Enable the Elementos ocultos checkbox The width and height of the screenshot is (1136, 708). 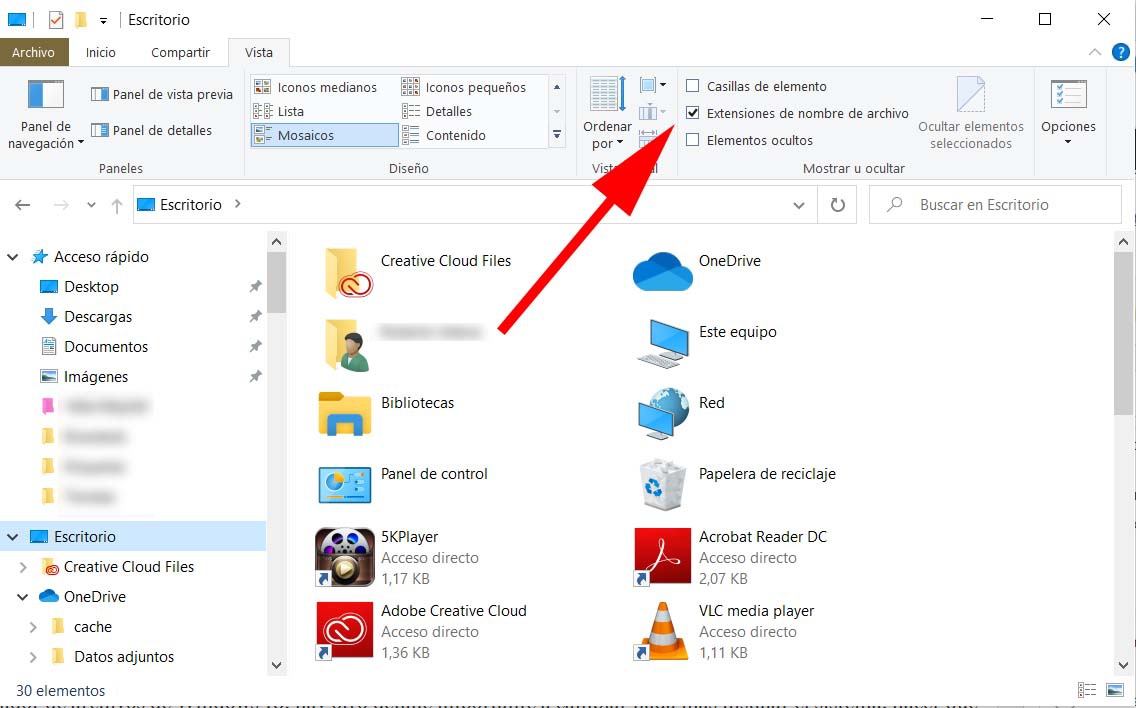click(693, 140)
